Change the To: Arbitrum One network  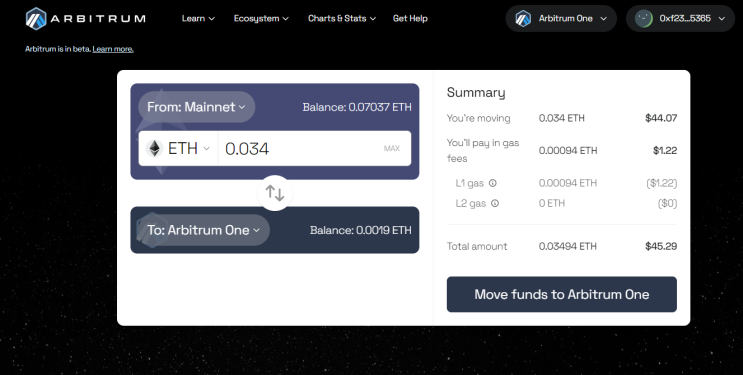click(x=204, y=230)
